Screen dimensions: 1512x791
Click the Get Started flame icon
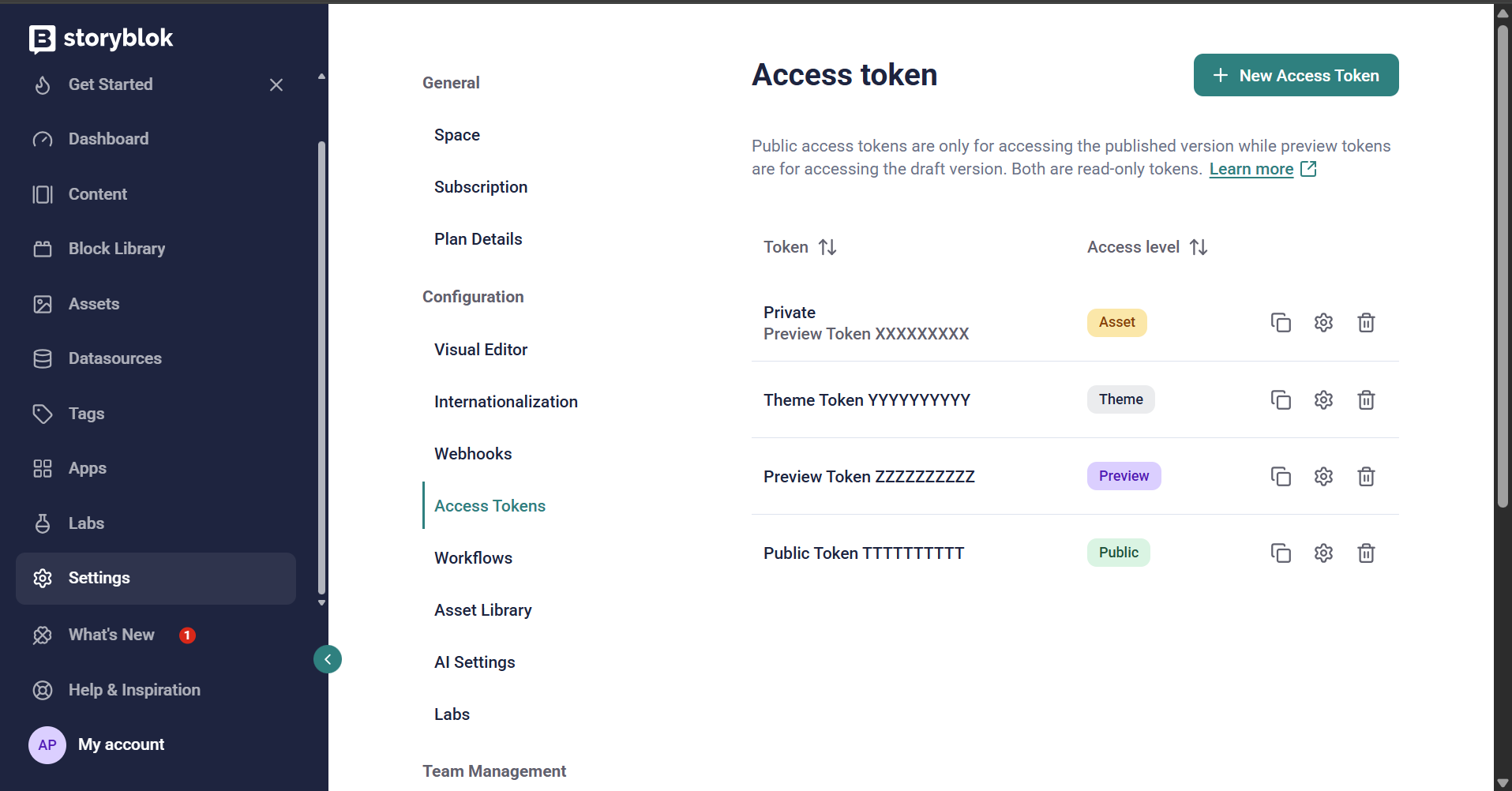pyautogui.click(x=43, y=84)
